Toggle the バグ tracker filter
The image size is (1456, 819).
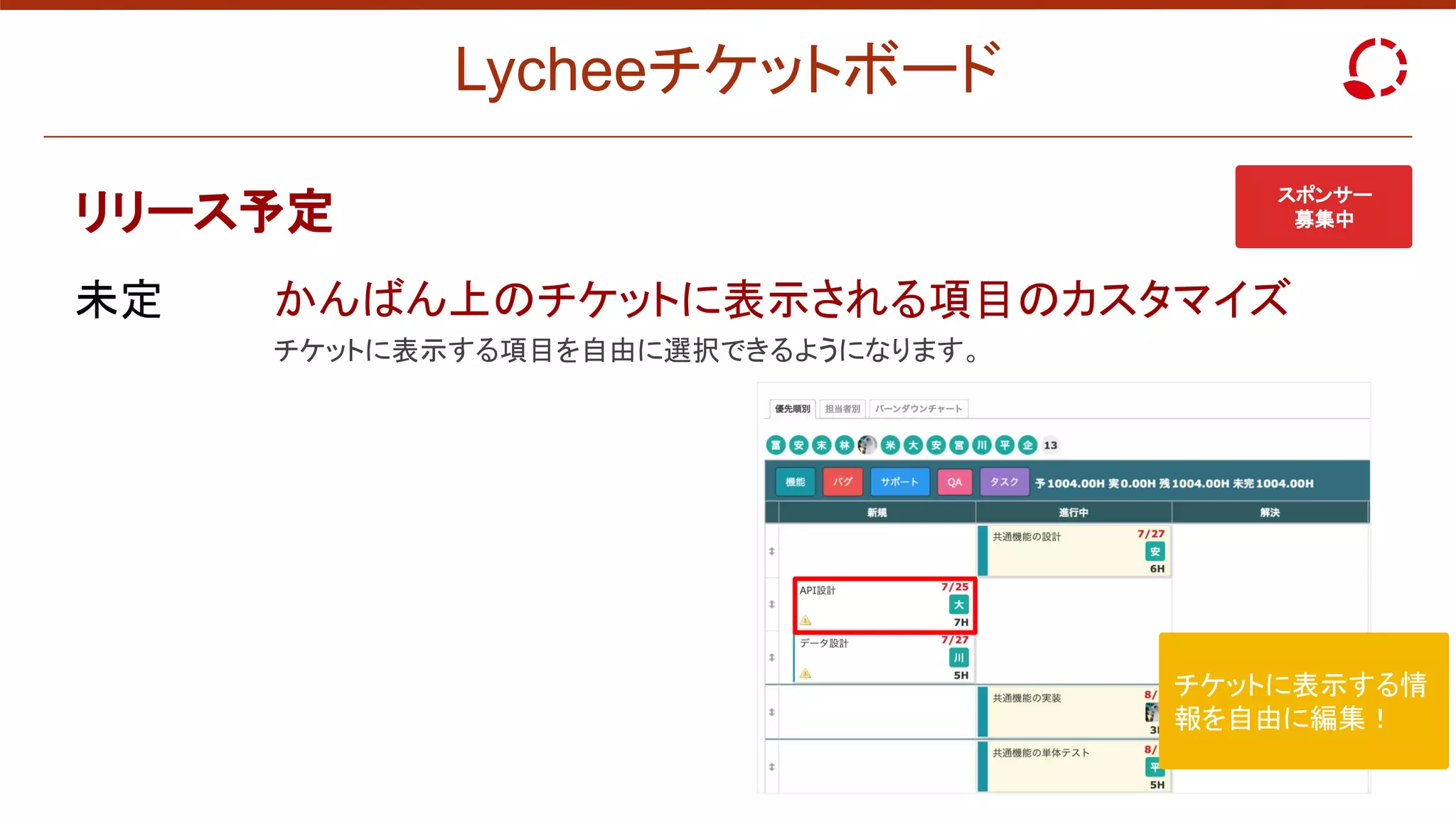[x=842, y=482]
